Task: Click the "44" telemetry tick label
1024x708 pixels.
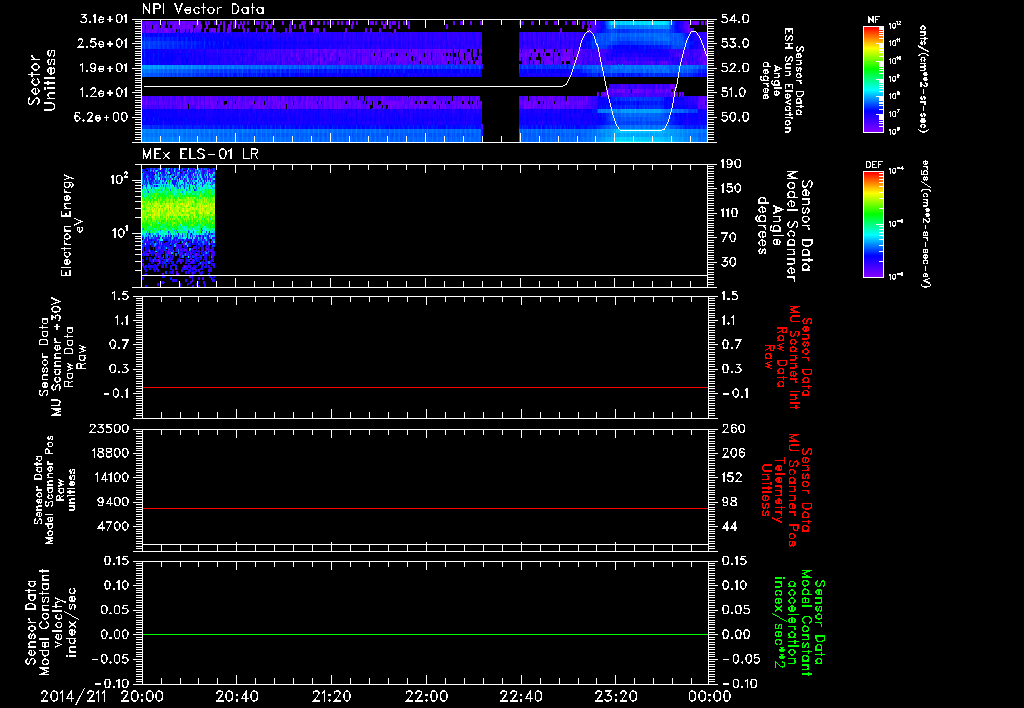Action: (729, 526)
